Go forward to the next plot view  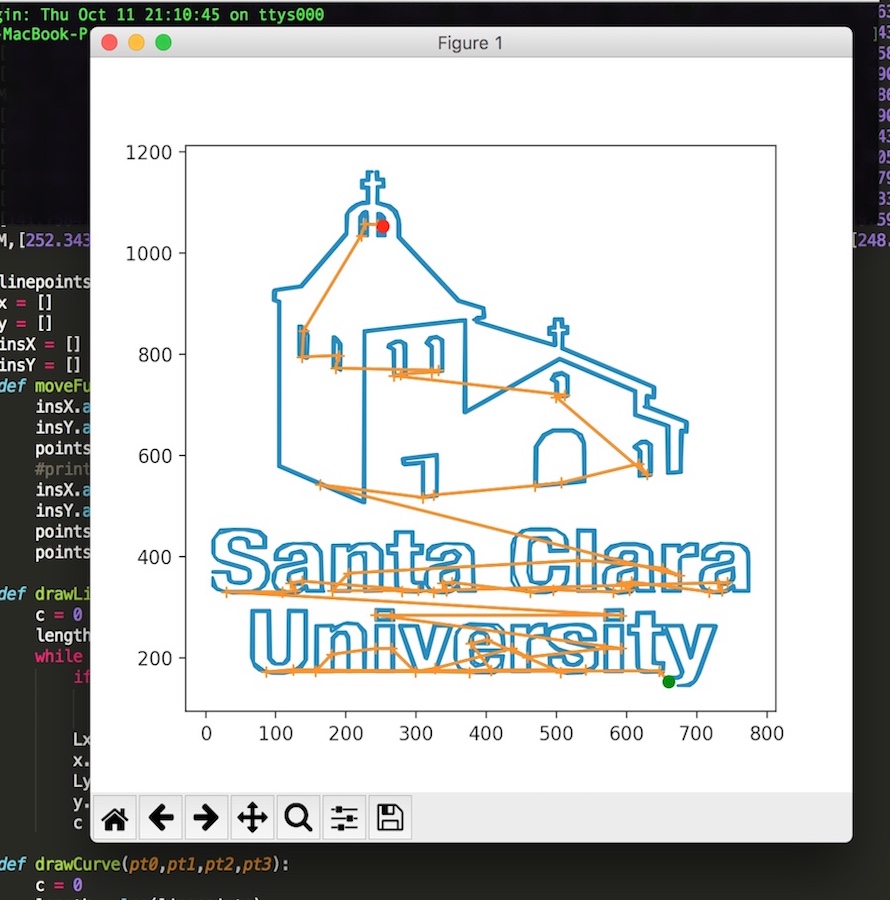206,819
